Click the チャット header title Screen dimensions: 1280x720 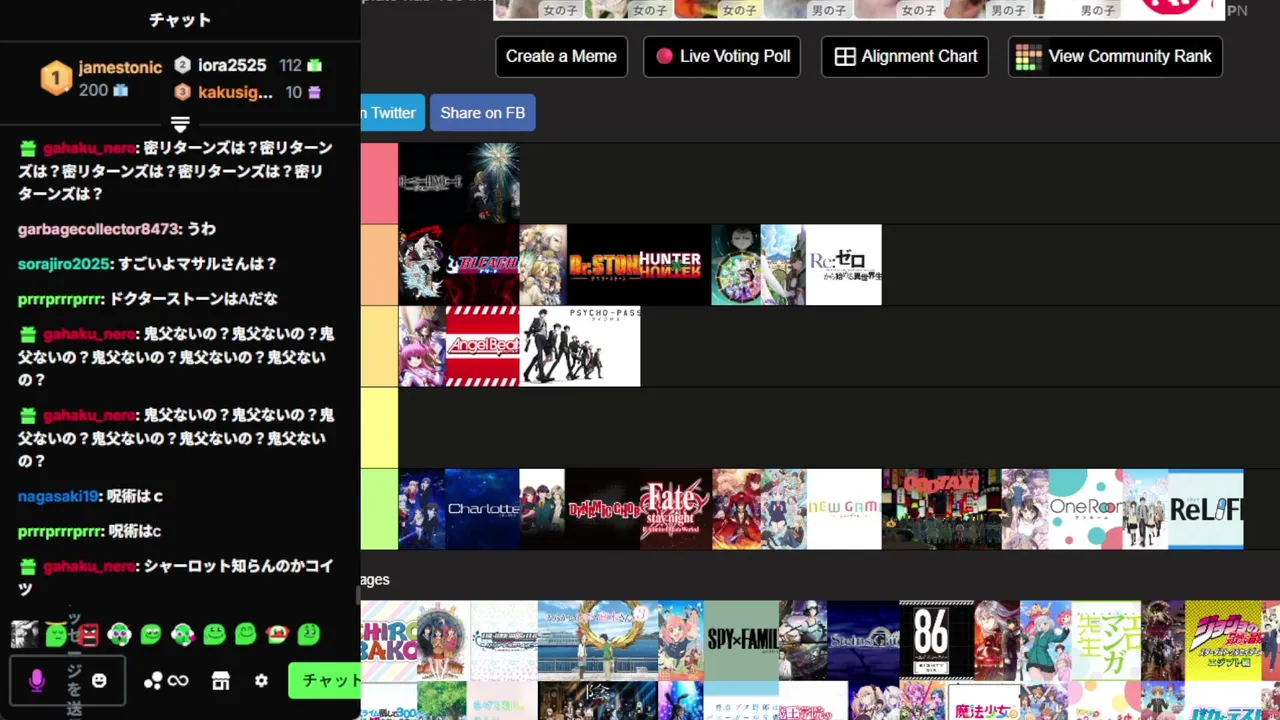(180, 20)
